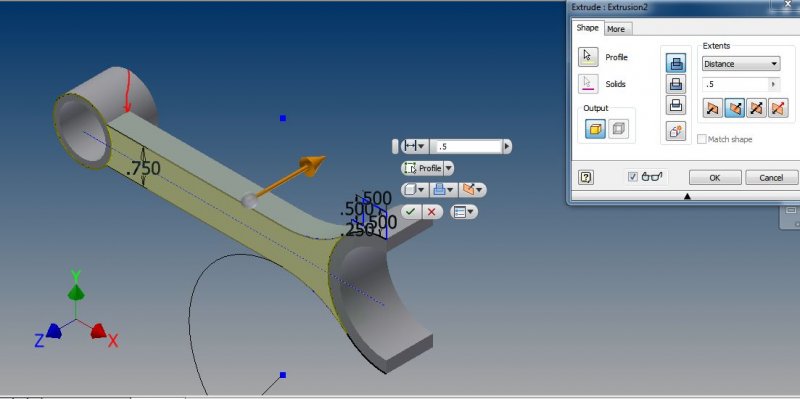Toggle the preview eyeglasses checkbox
Viewport: 800px width, 399px height.
[x=633, y=177]
